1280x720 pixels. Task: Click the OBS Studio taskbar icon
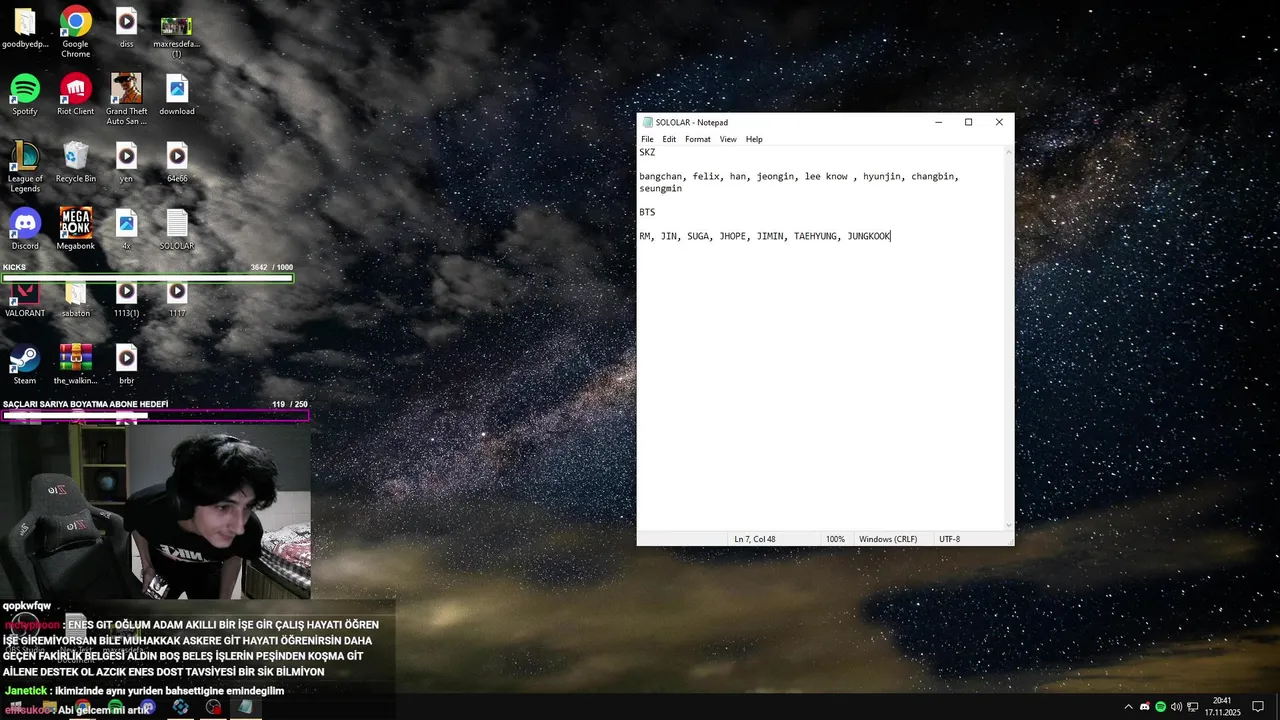pos(213,707)
